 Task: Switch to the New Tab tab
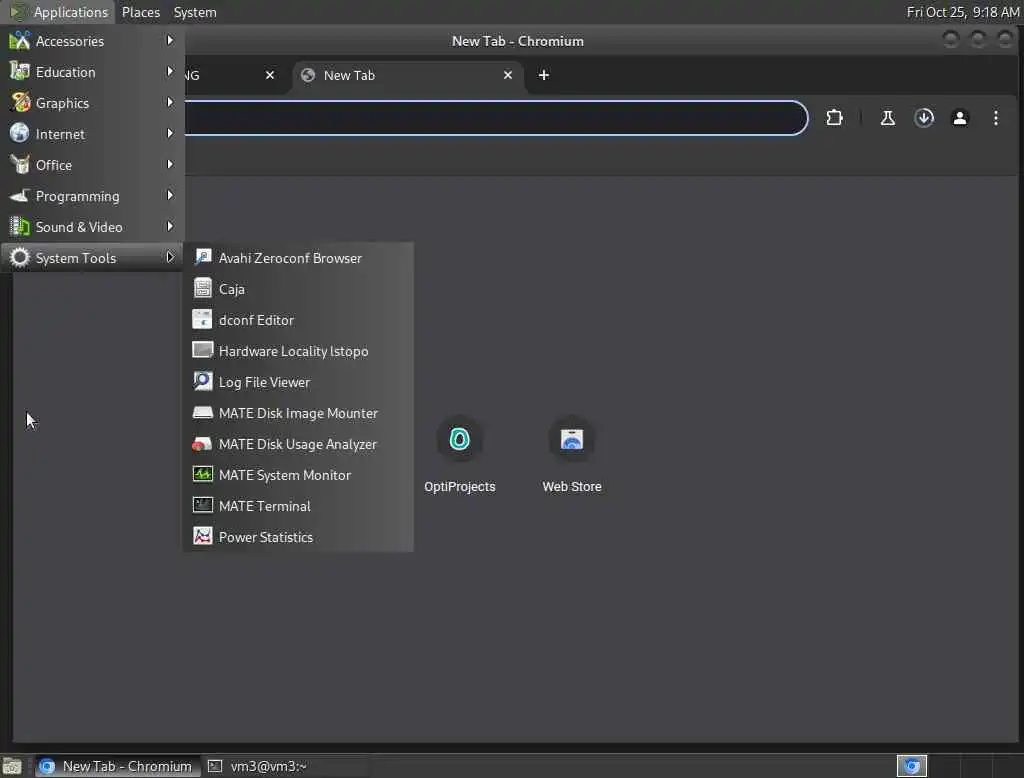[408, 76]
